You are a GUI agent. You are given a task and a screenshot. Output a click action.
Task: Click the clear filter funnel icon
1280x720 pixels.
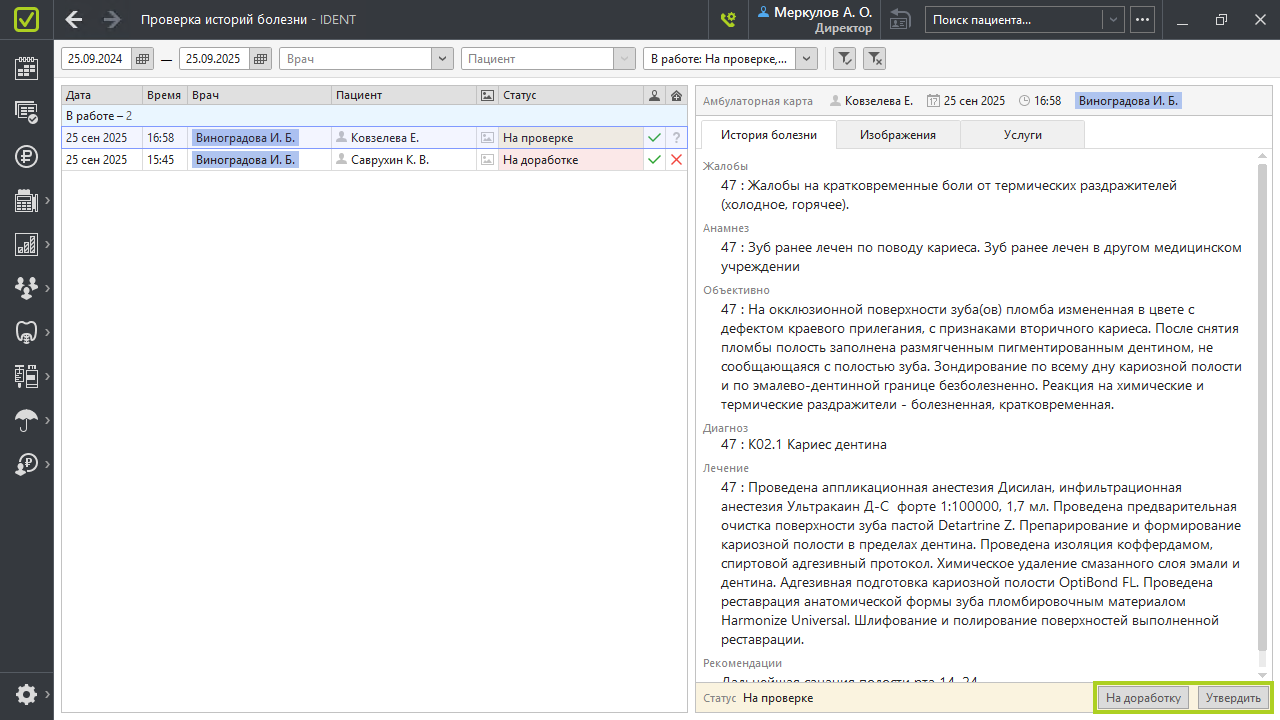tap(874, 59)
